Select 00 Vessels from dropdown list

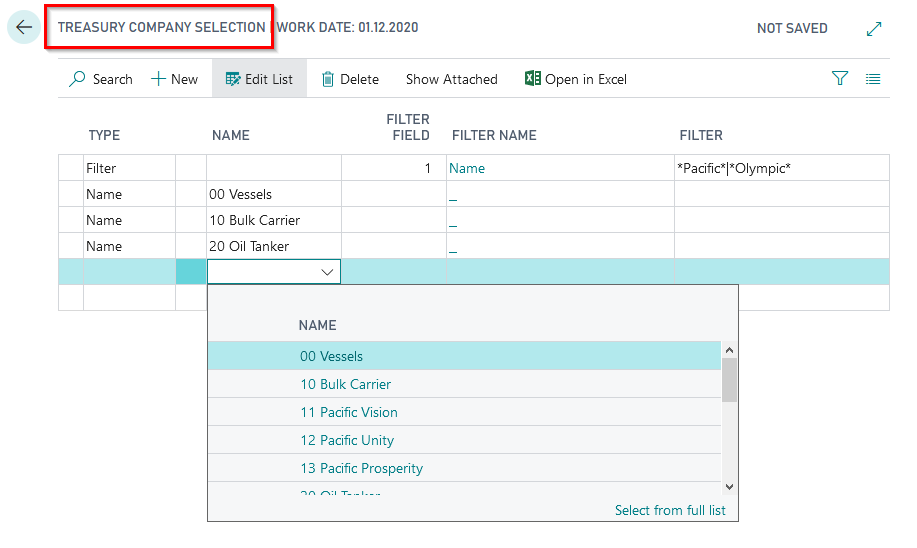point(332,356)
